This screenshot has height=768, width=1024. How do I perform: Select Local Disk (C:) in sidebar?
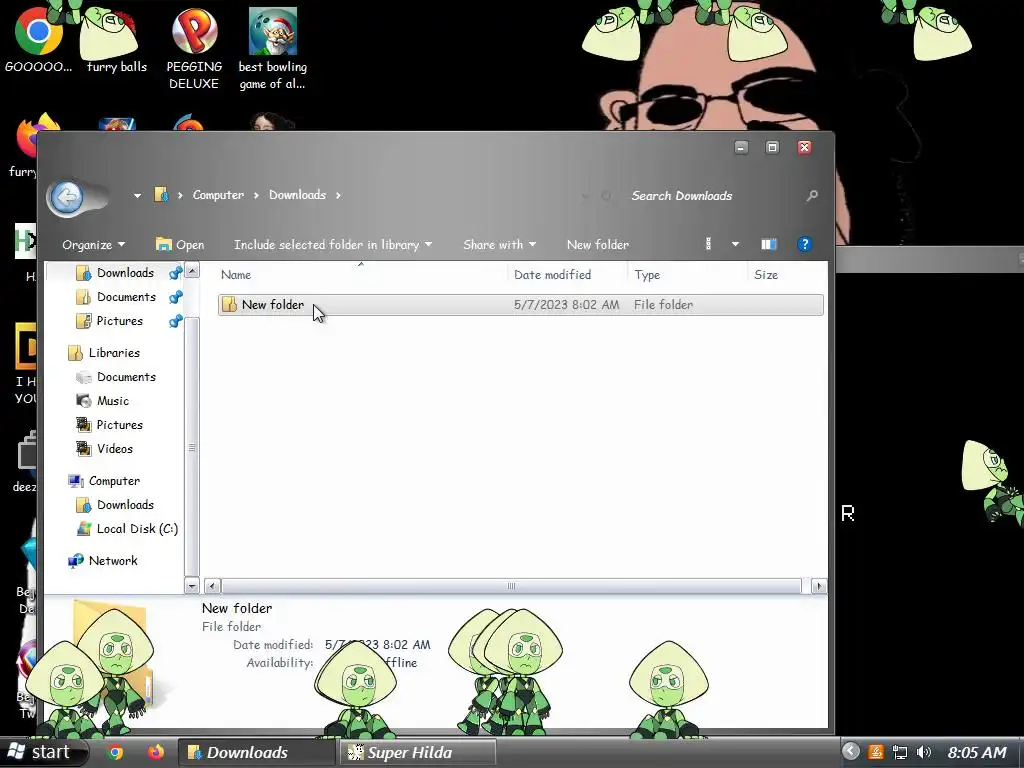136,530
